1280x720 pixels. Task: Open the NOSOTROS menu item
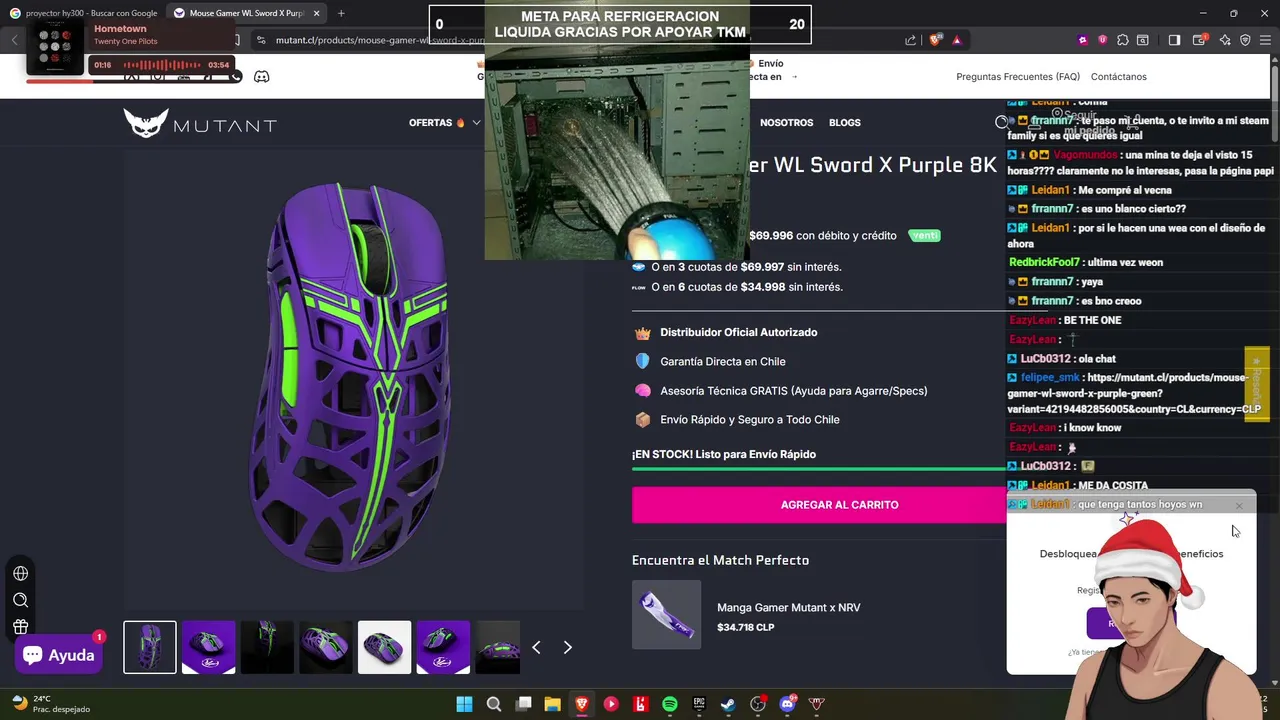coord(786,123)
